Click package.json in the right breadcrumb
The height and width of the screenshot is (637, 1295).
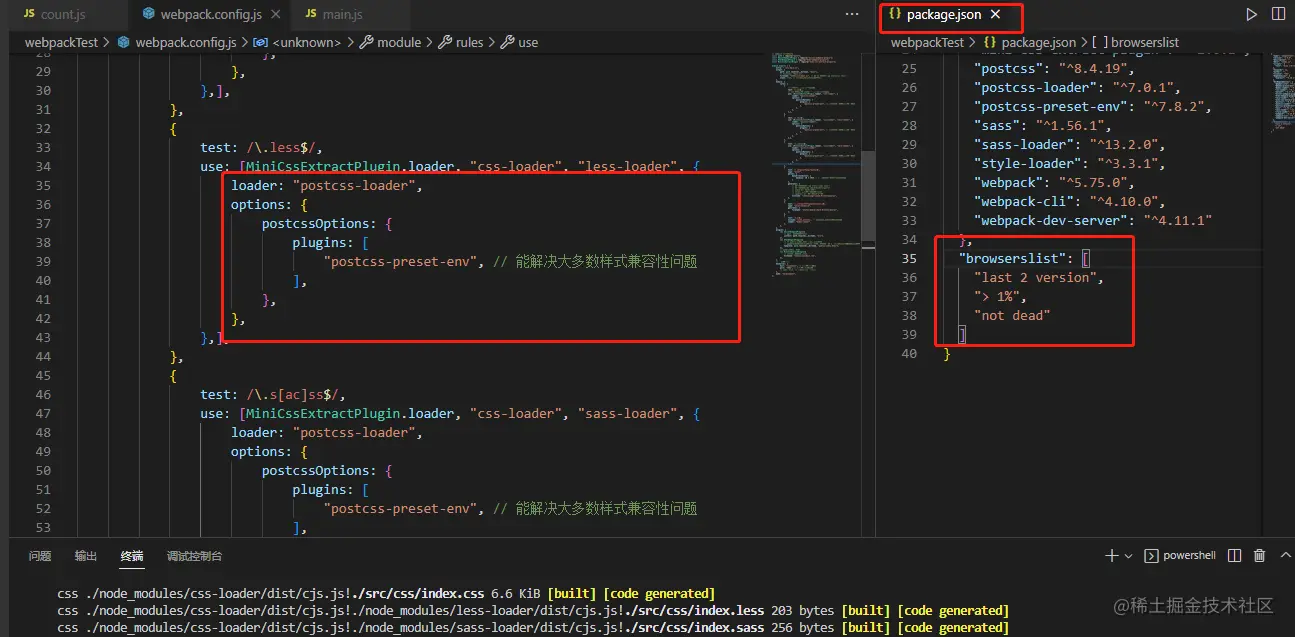click(1038, 43)
